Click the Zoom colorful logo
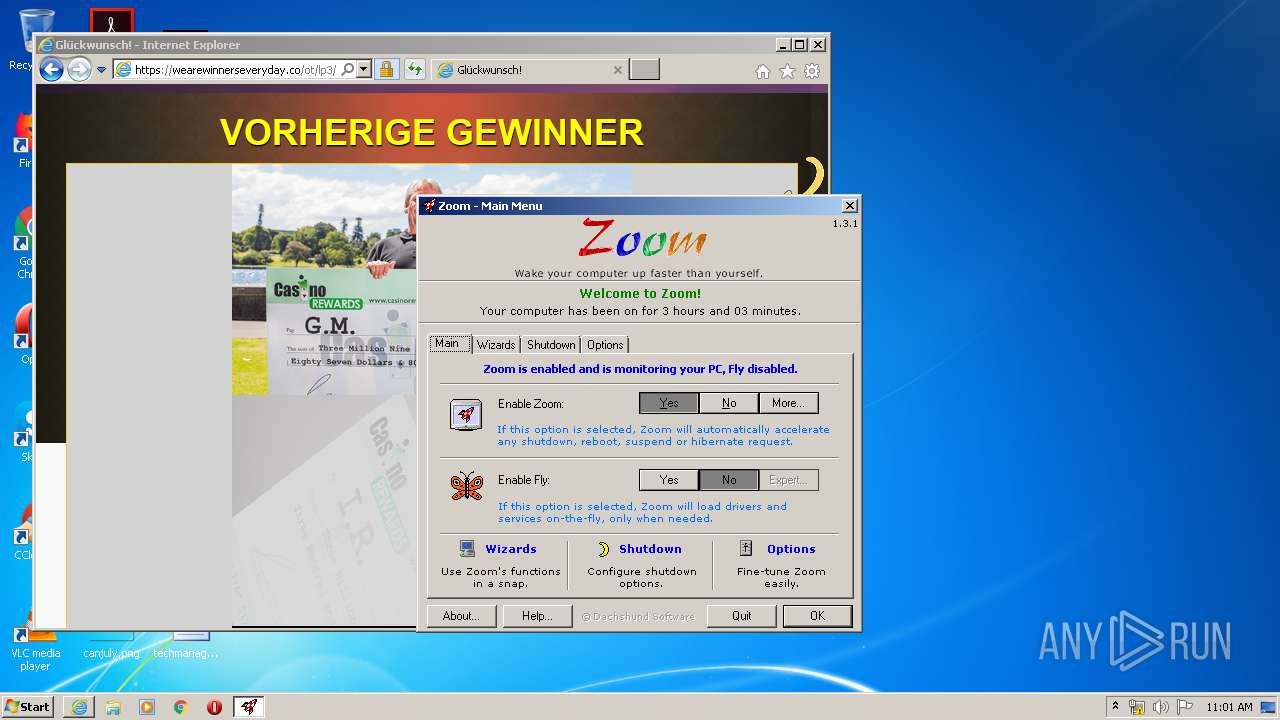Screen dimensions: 1280x720 pos(642,240)
